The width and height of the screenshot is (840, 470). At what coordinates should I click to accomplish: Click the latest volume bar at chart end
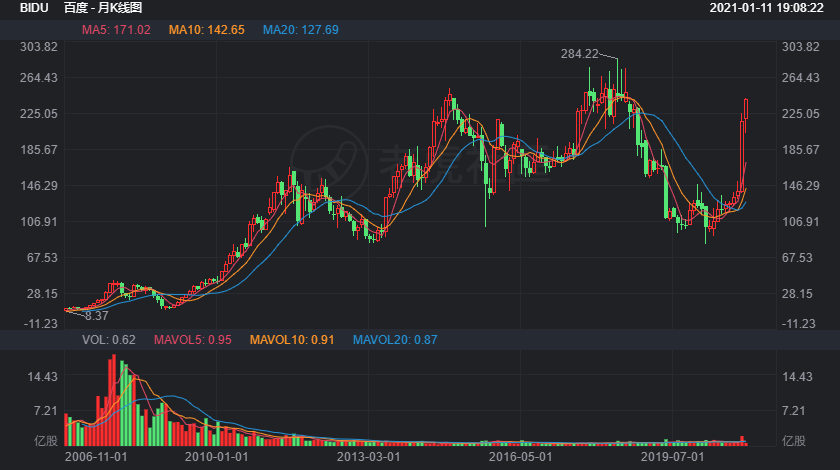pos(746,444)
